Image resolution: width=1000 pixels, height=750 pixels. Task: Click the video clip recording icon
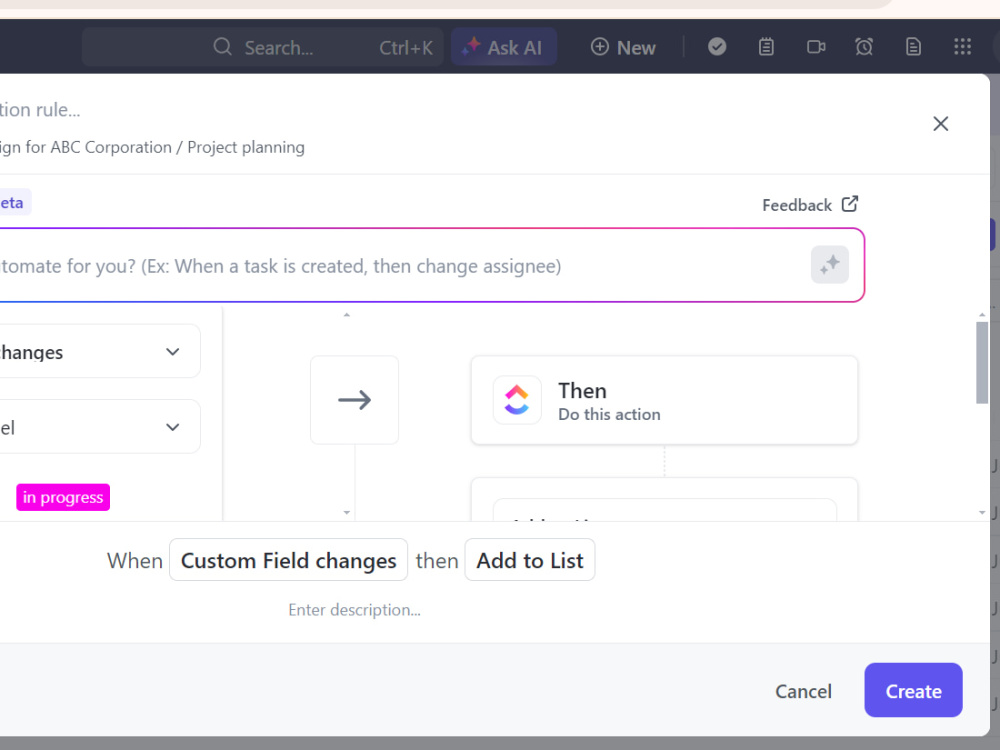click(x=816, y=47)
